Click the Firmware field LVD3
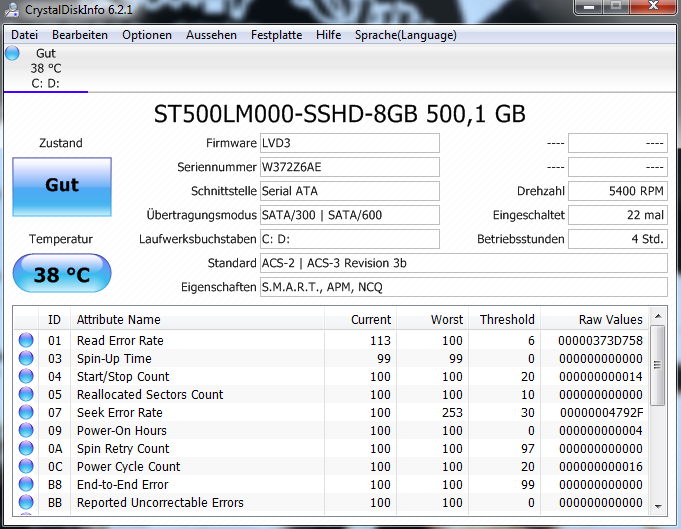This screenshot has width=681, height=529. pos(350,143)
